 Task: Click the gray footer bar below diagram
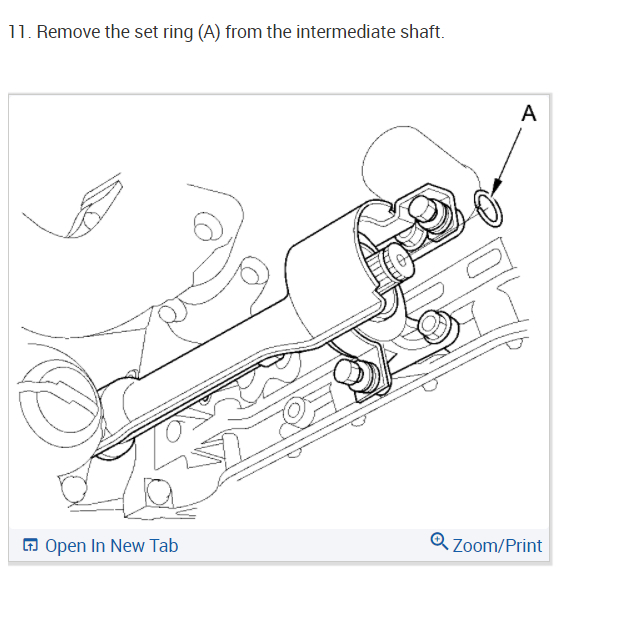[279, 545]
